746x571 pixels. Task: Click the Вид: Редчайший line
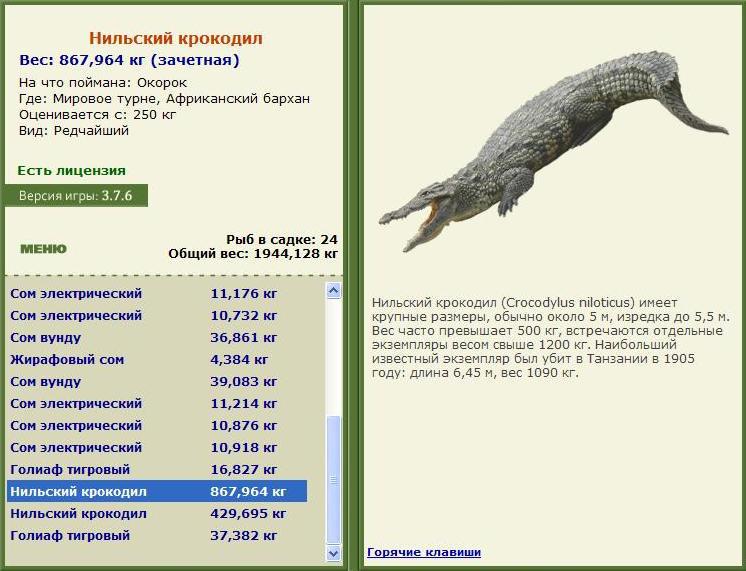(x=74, y=130)
